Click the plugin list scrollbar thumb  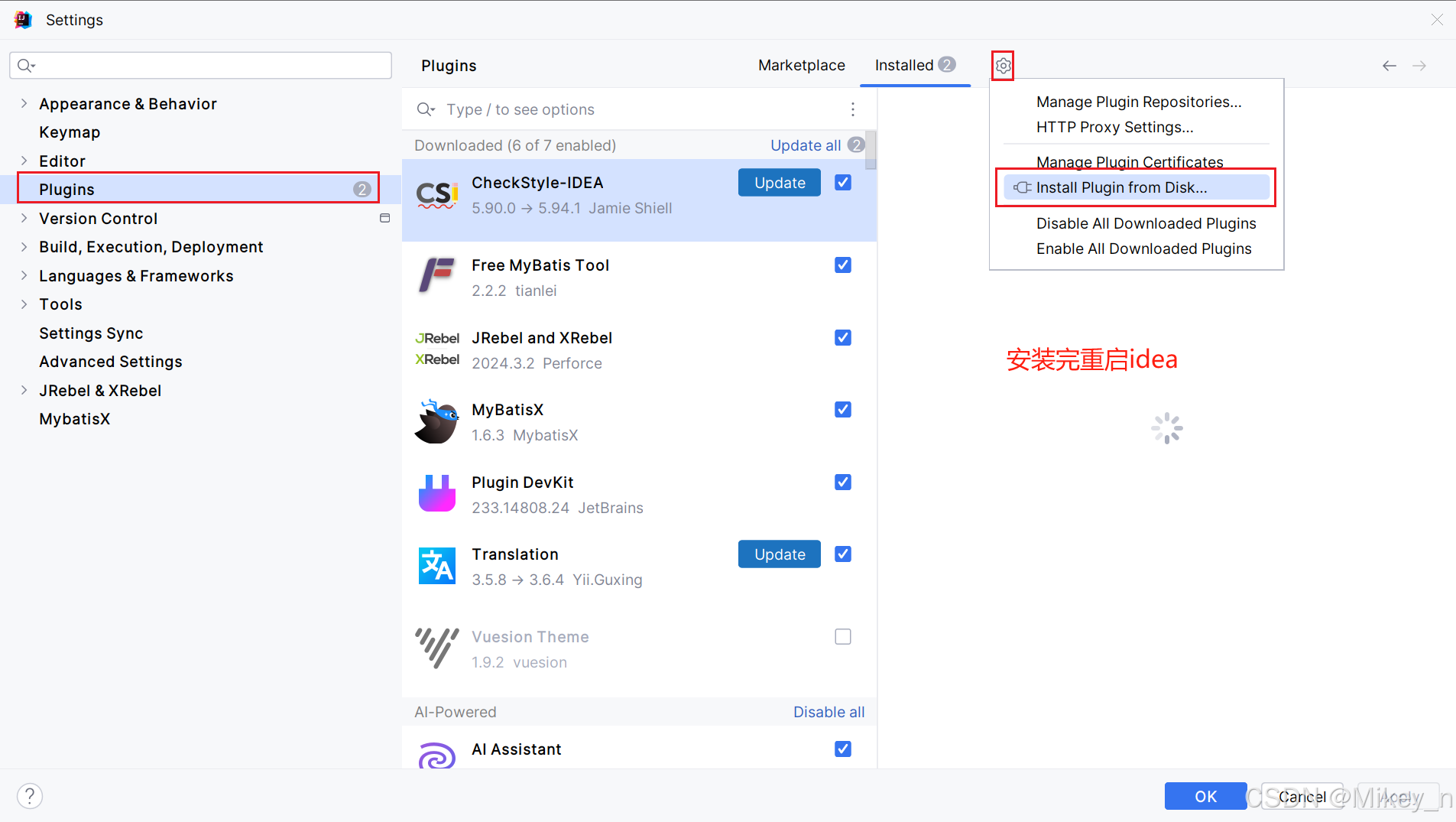point(871,150)
